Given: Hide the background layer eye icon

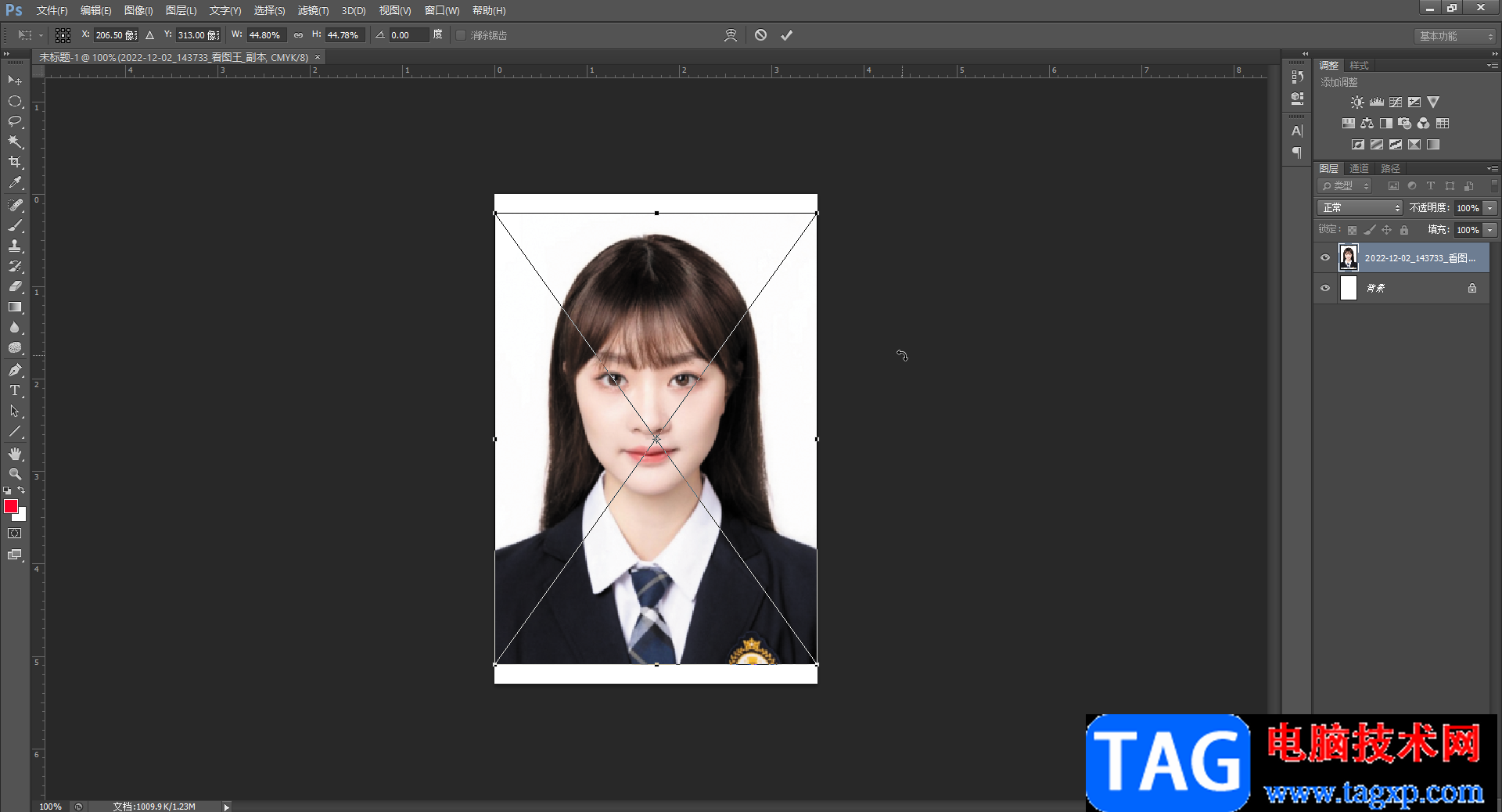Looking at the screenshot, I should coord(1325,288).
